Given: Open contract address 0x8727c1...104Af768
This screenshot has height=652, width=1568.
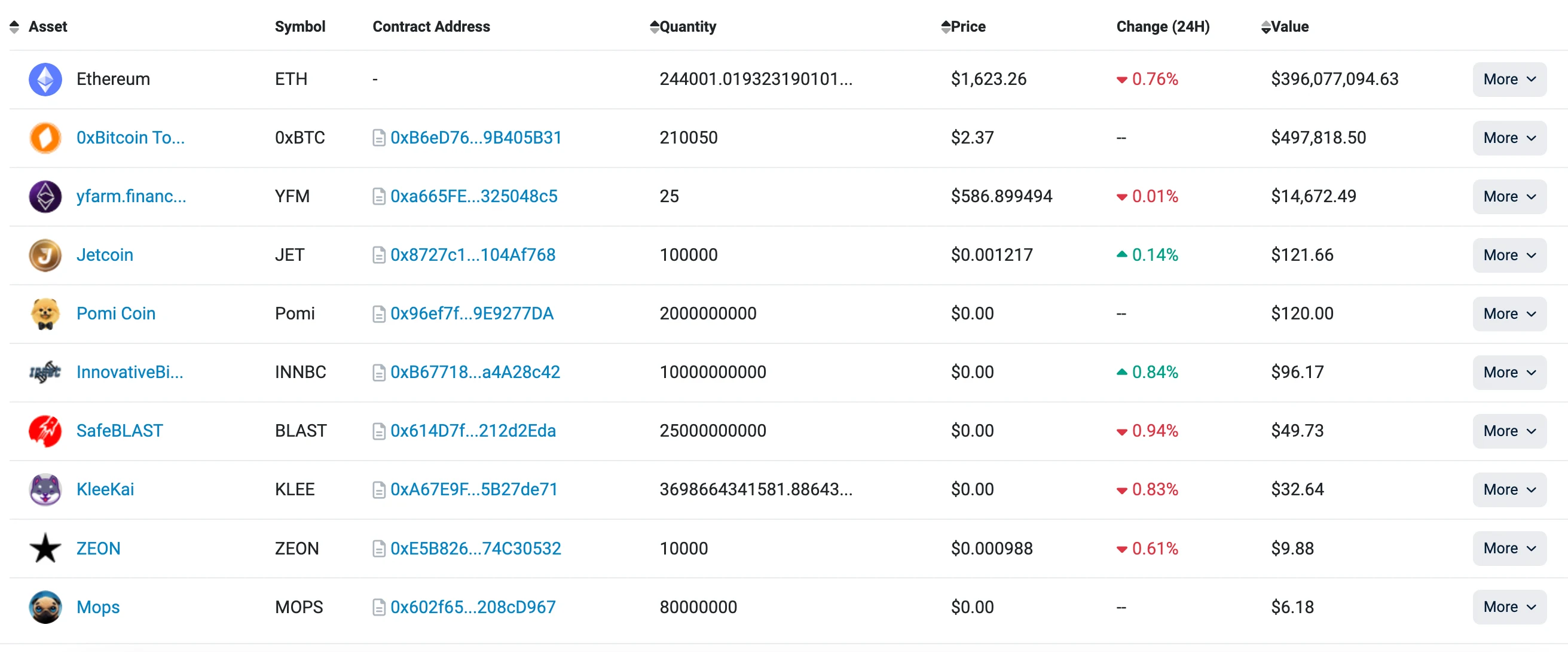Looking at the screenshot, I should coord(473,255).
